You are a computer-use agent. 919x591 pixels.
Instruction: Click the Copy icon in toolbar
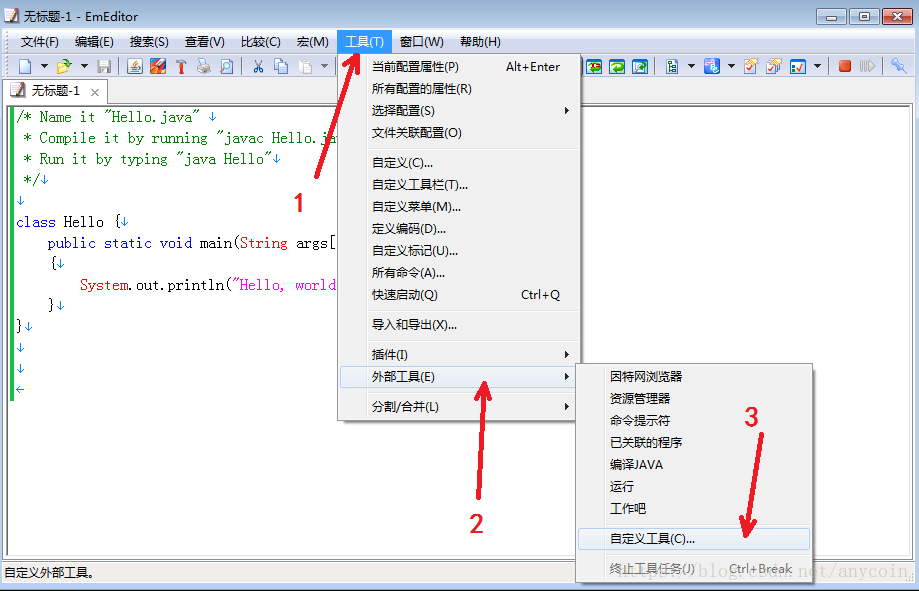[x=281, y=66]
